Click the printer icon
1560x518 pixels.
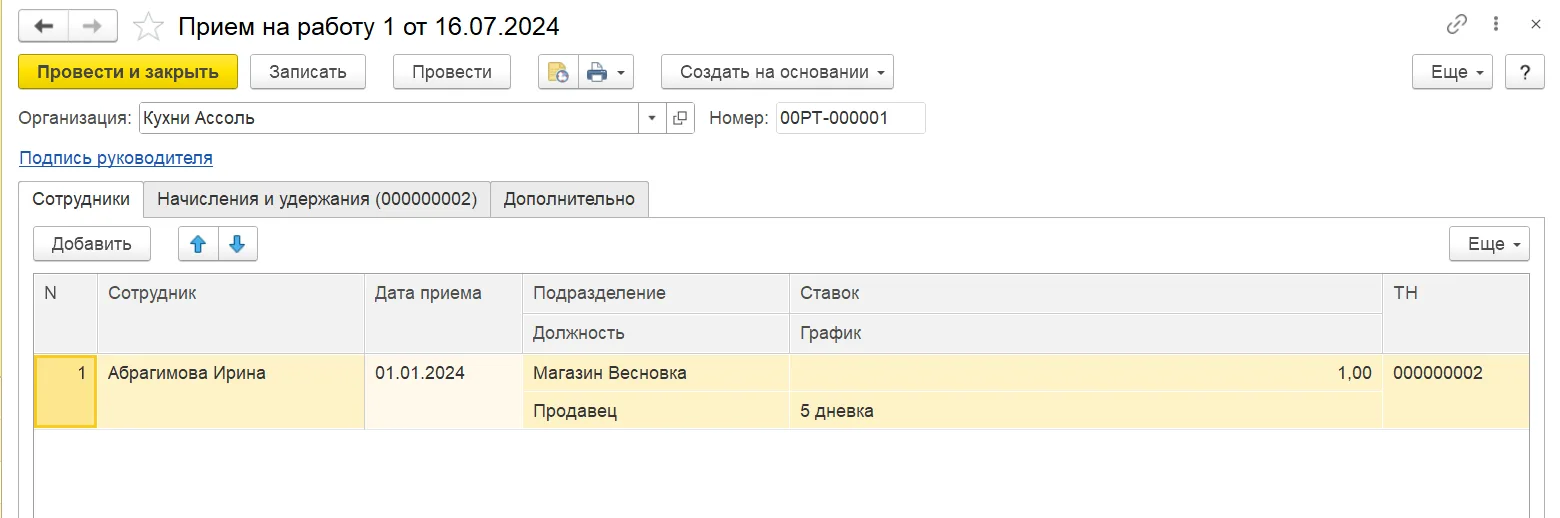(597, 72)
